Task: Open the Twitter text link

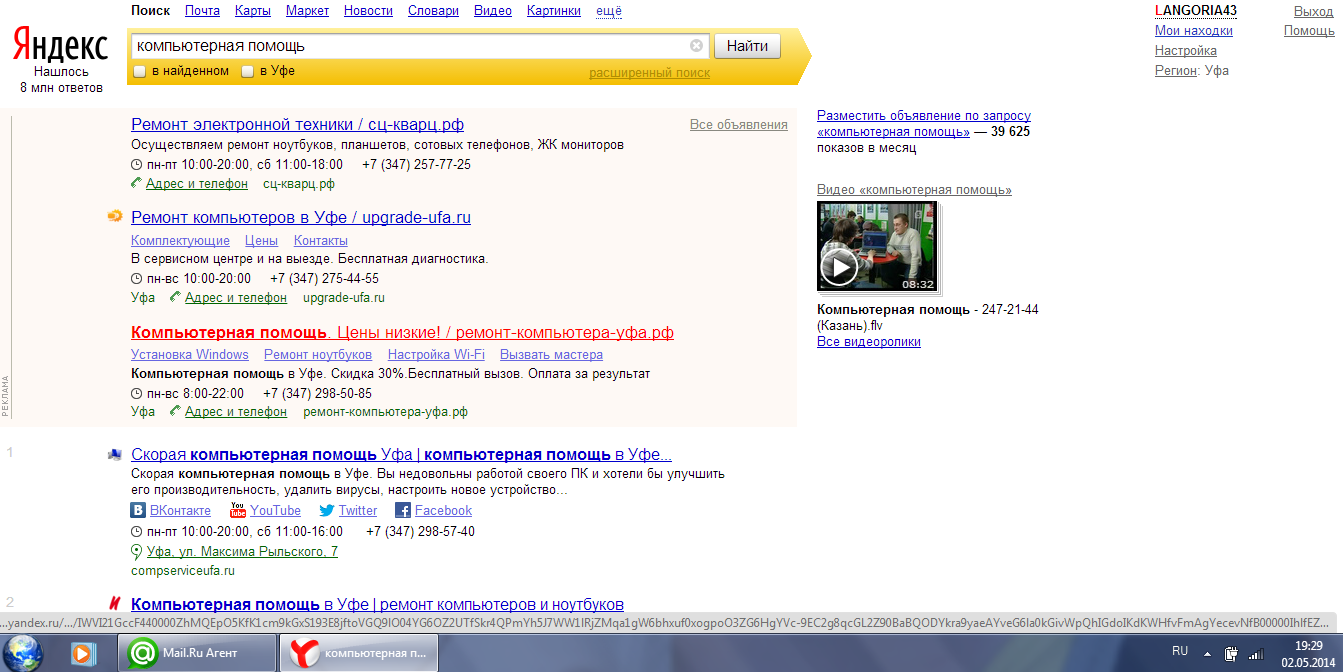Action: pyautogui.click(x=358, y=511)
